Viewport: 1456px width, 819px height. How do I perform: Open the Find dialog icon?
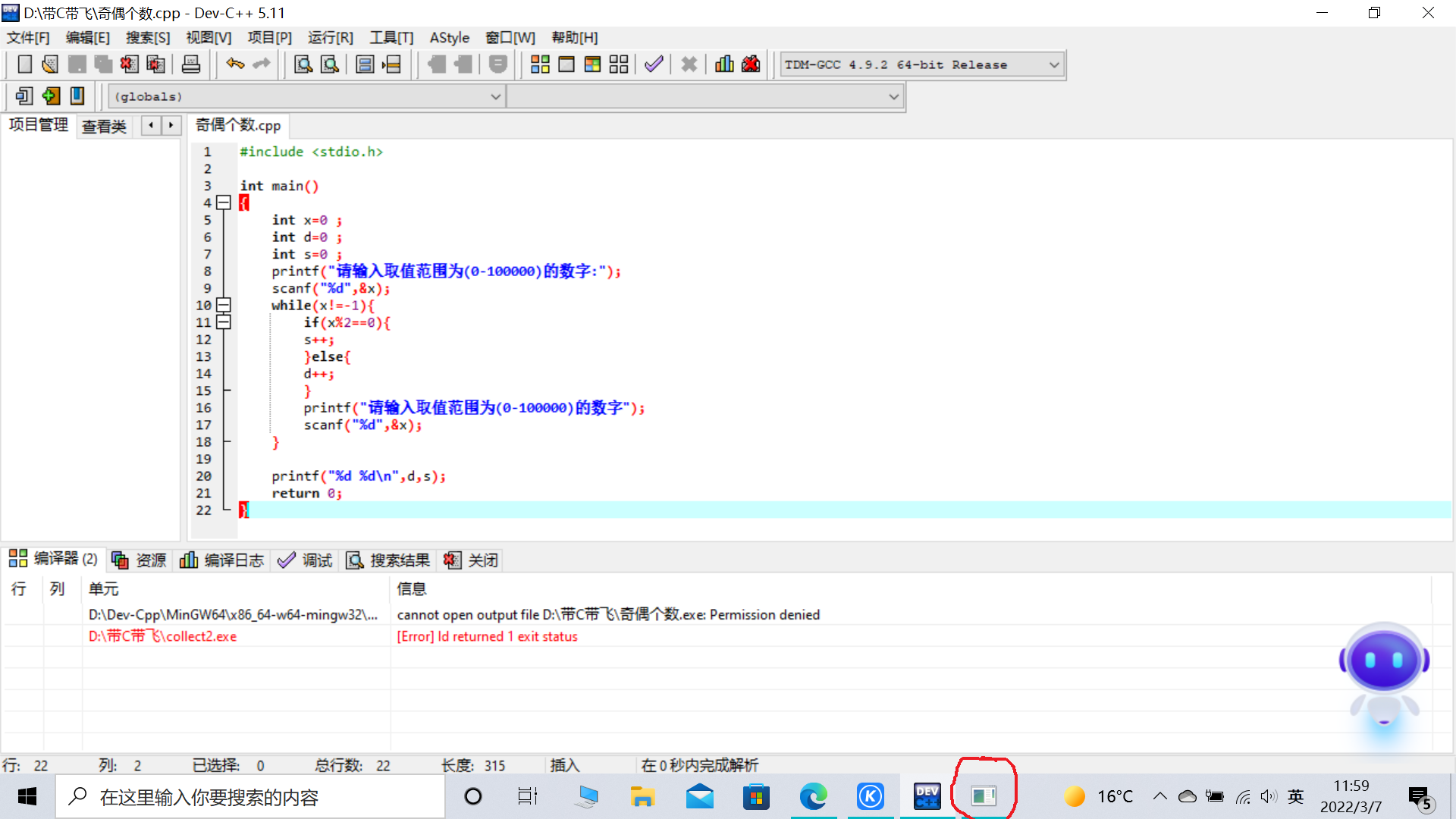(303, 64)
